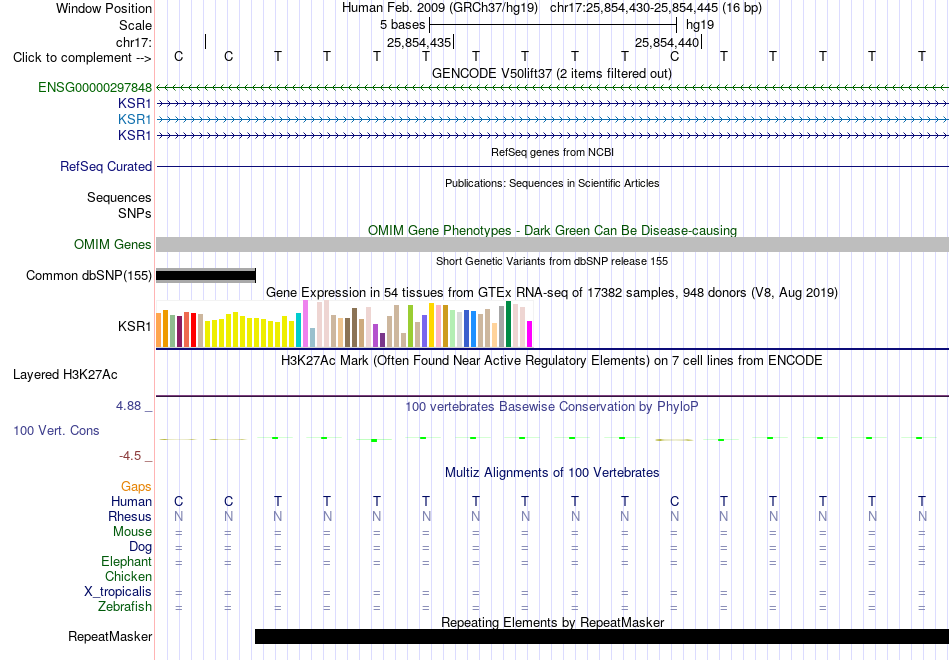Click the Chicken species label
950x660 pixels.
tap(128, 576)
